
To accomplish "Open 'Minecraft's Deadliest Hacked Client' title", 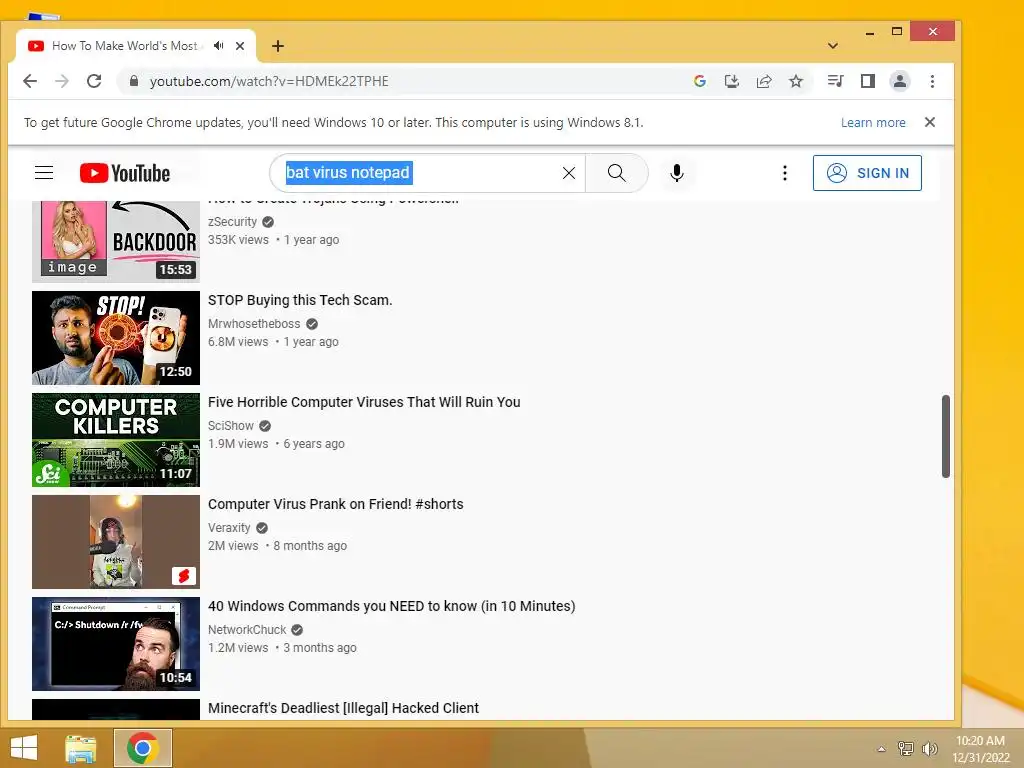I will point(343,708).
